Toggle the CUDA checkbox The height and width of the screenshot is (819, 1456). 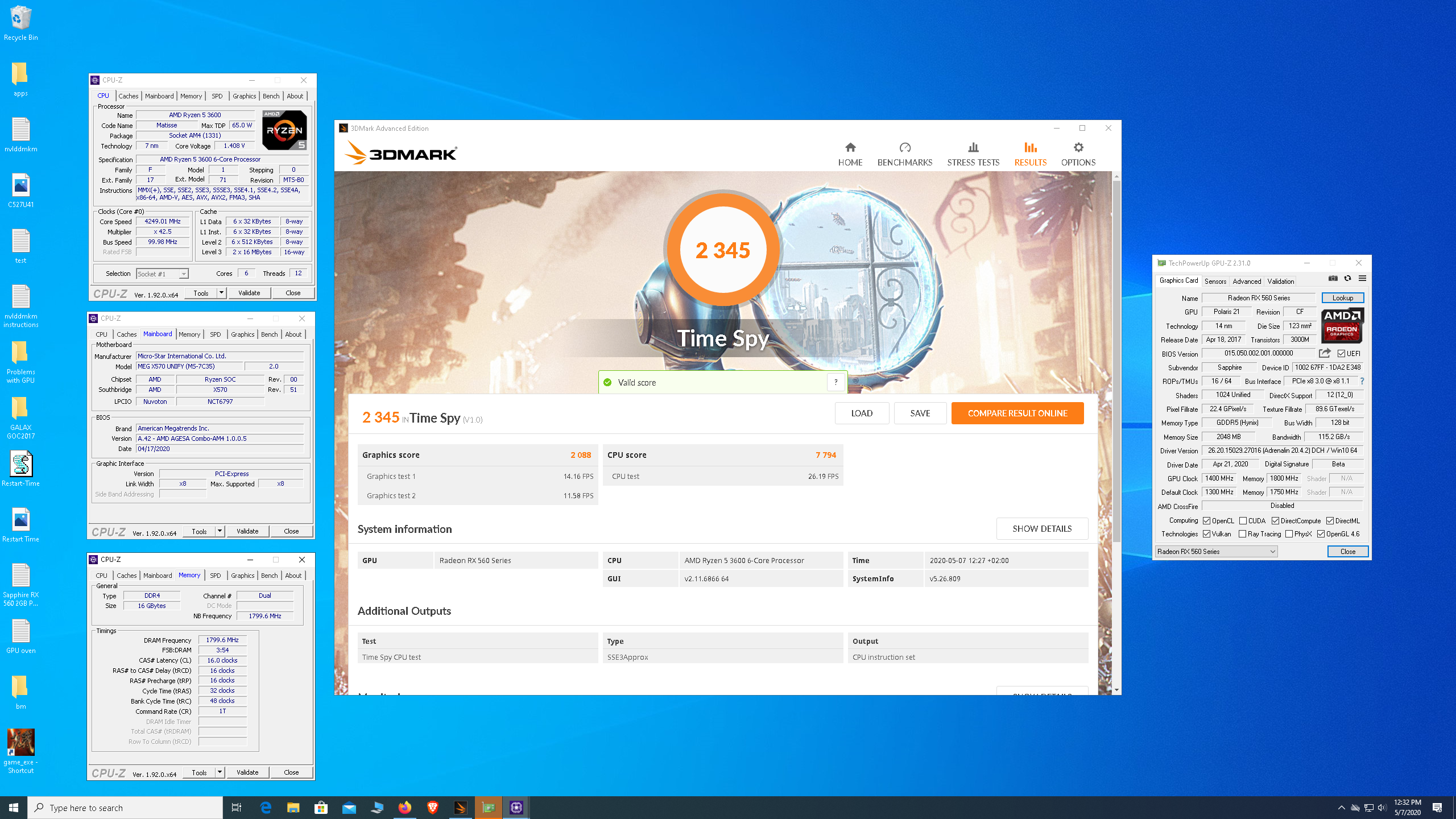[1243, 520]
